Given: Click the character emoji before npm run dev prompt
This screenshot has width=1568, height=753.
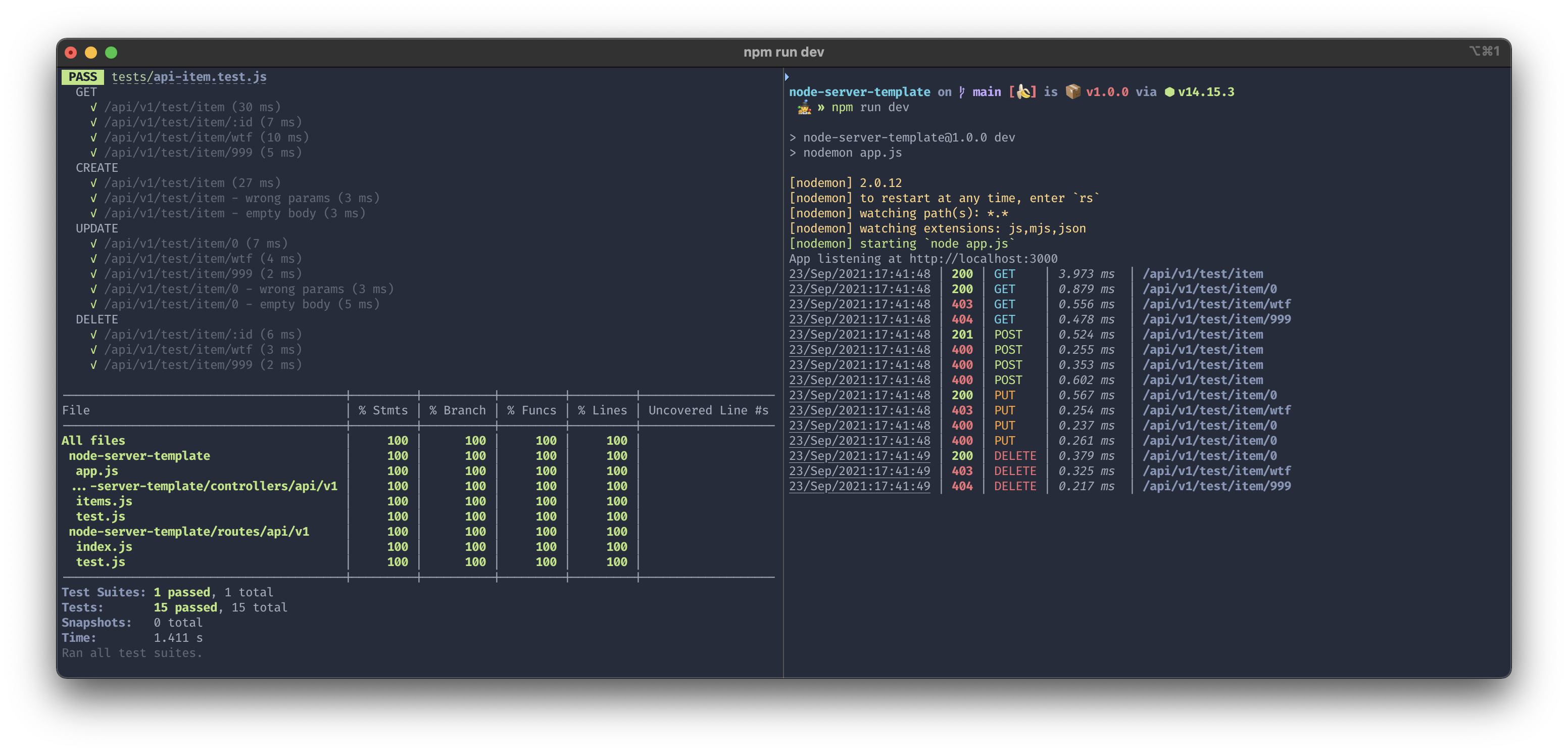Looking at the screenshot, I should click(x=804, y=108).
